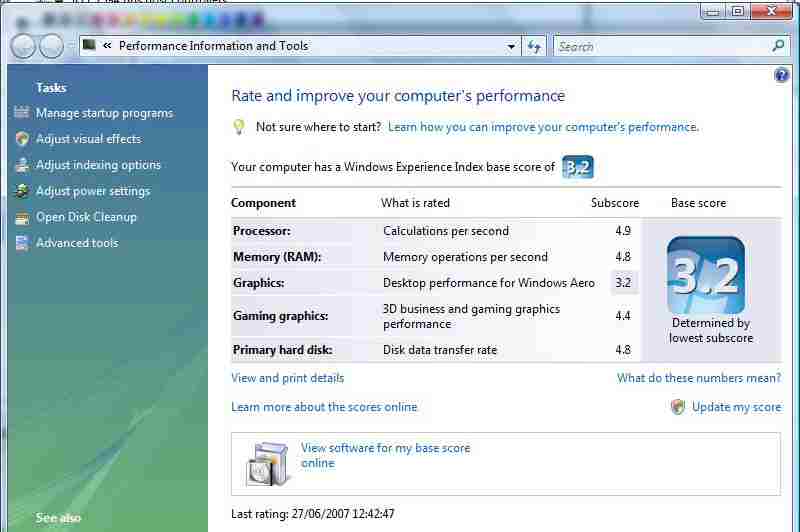Click the Adjust power settings icon
The width and height of the screenshot is (800, 532).
tap(22, 191)
